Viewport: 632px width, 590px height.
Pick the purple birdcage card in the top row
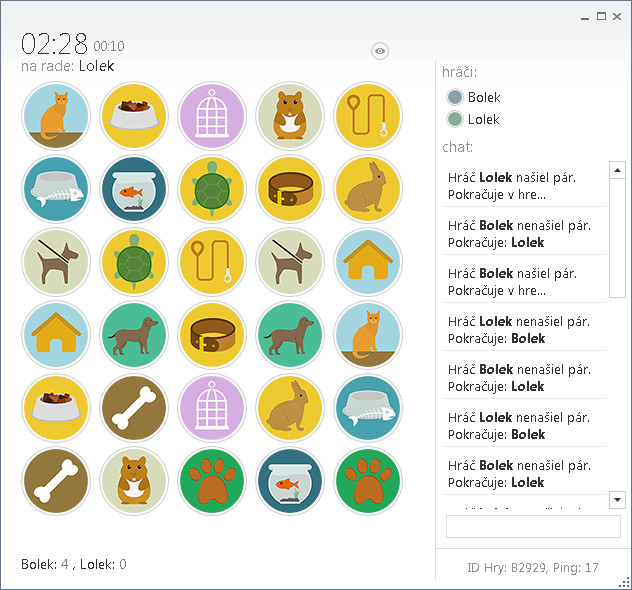(x=212, y=116)
